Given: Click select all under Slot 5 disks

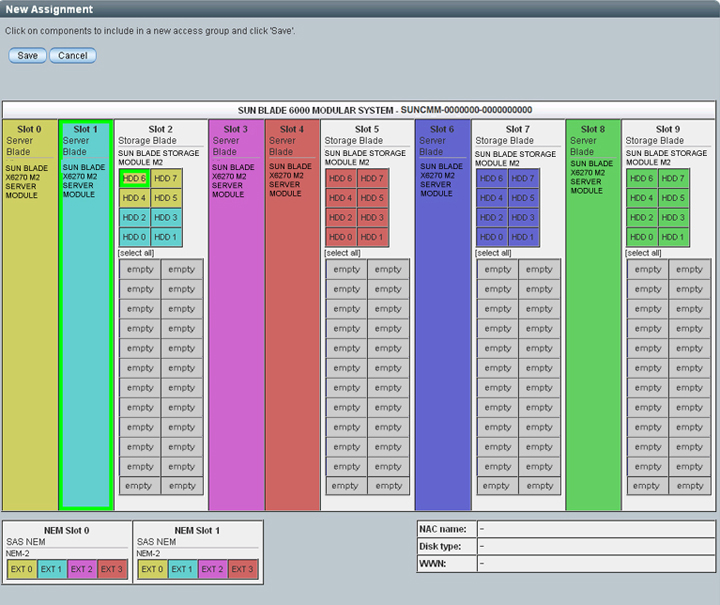Looking at the screenshot, I should 343,253.
